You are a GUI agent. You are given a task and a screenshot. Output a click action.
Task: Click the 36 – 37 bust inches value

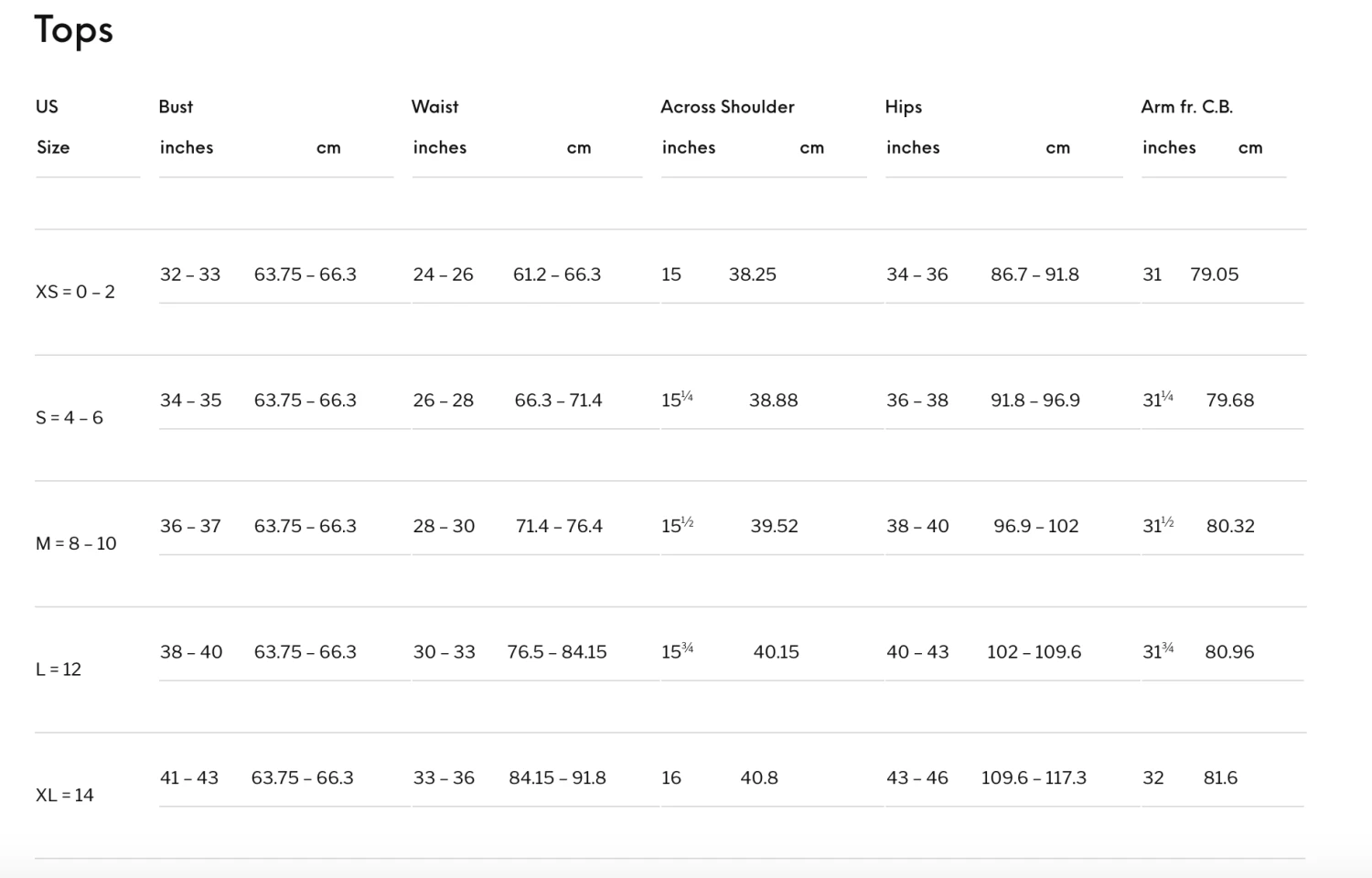190,526
